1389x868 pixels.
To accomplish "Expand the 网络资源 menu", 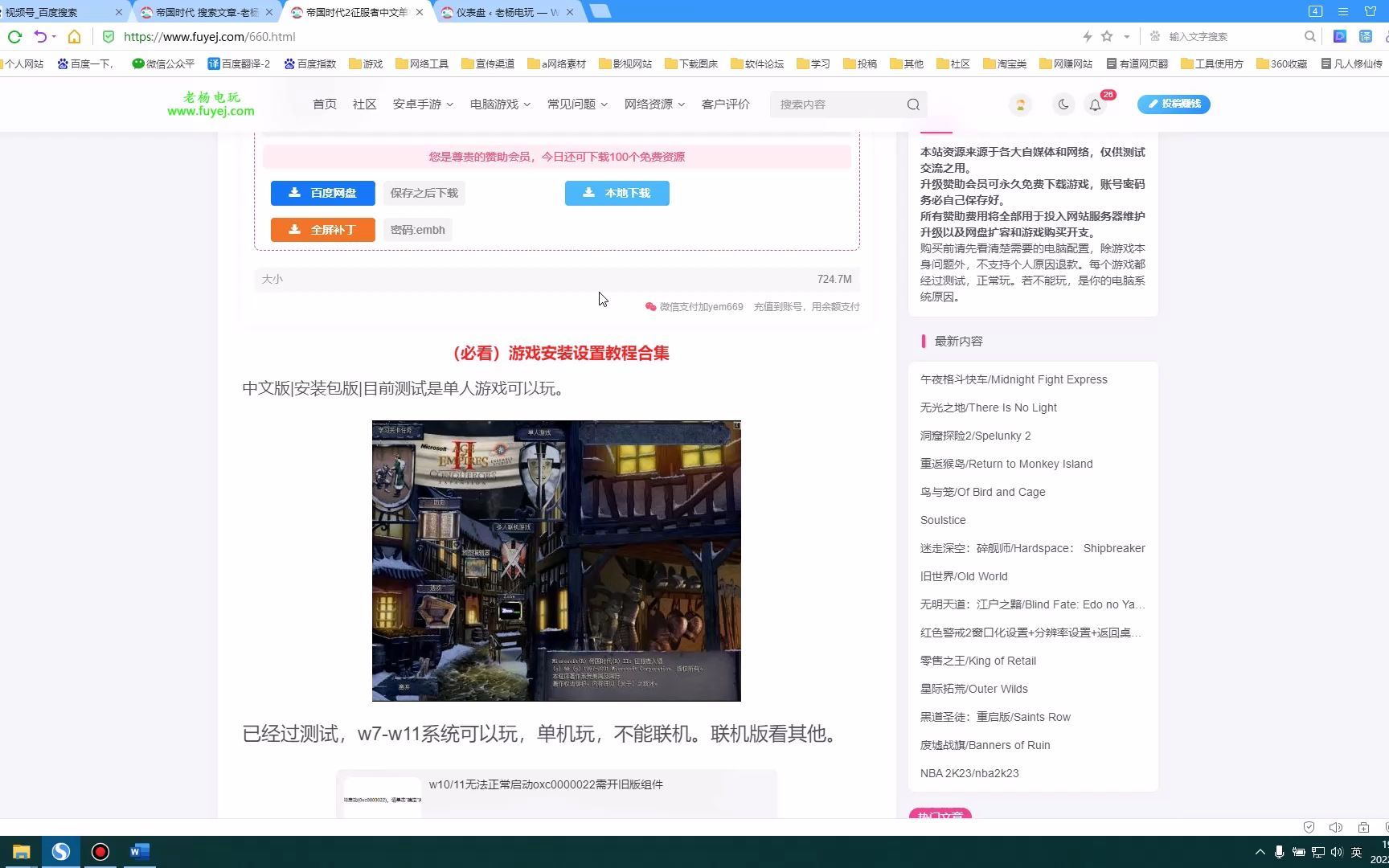I will coord(654,104).
